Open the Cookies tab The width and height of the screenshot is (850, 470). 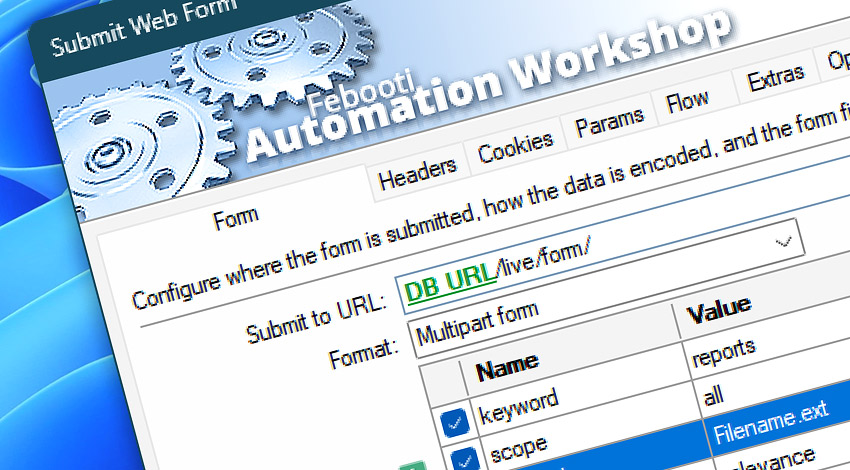(x=515, y=146)
